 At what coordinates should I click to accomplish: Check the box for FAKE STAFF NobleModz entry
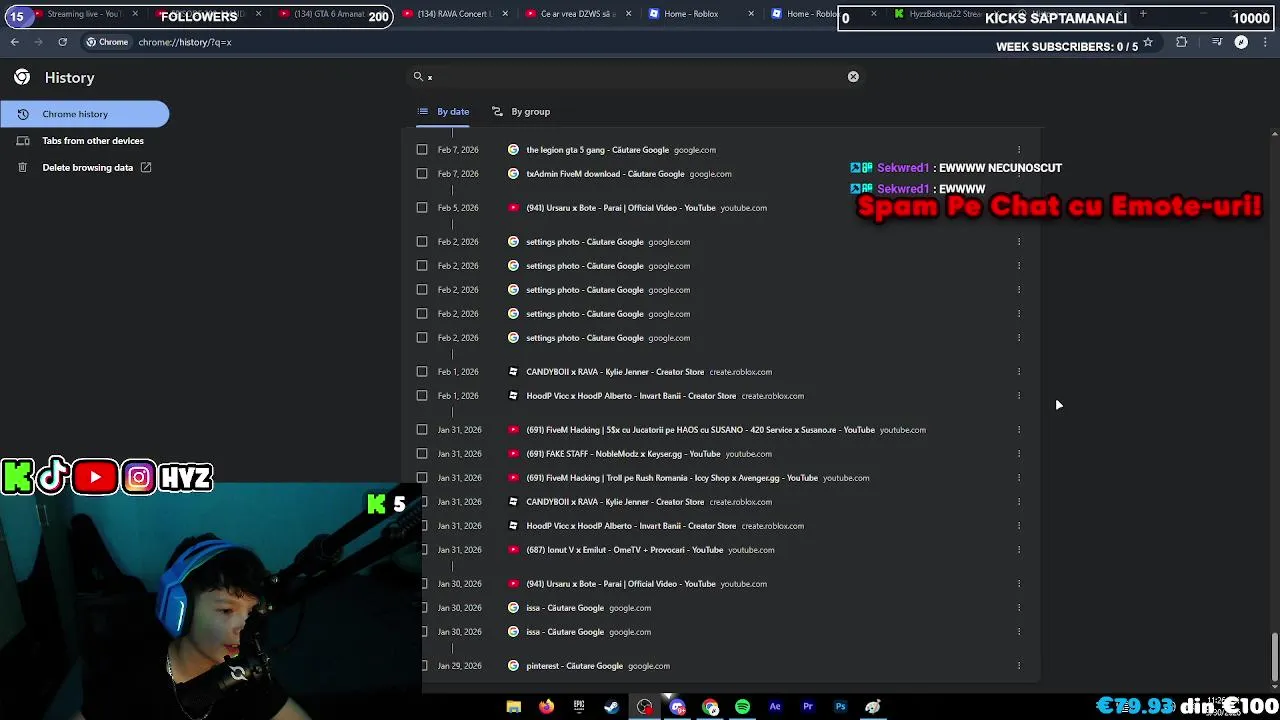point(424,454)
